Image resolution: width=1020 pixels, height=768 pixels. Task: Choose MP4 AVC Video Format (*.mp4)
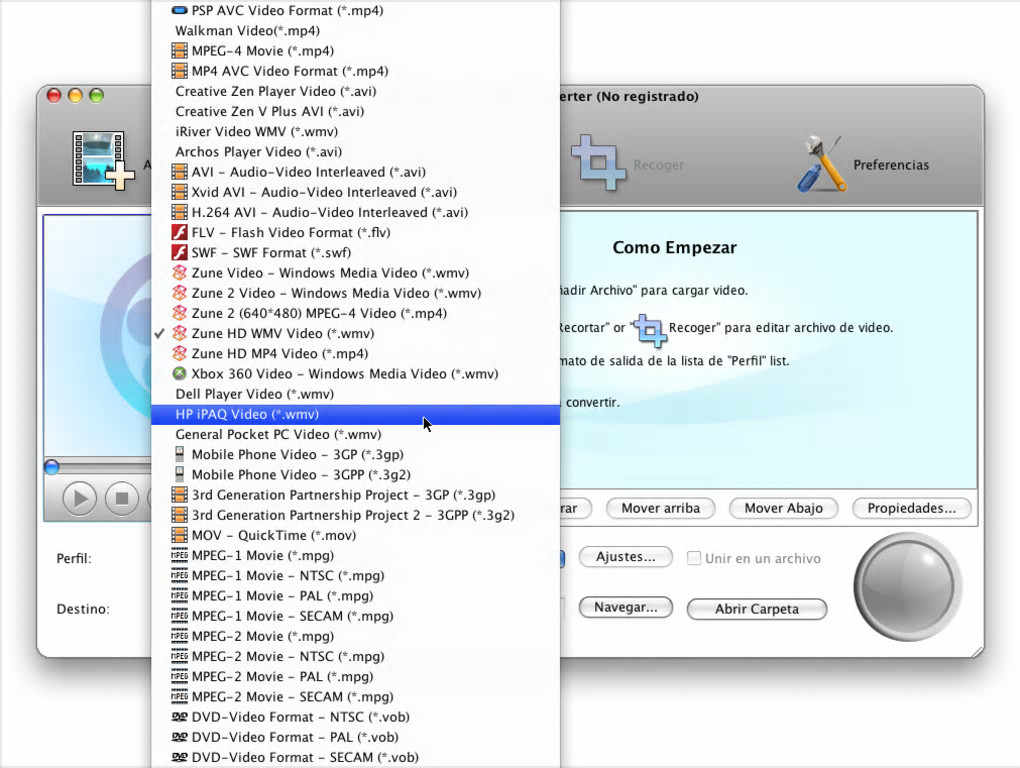pos(355,71)
